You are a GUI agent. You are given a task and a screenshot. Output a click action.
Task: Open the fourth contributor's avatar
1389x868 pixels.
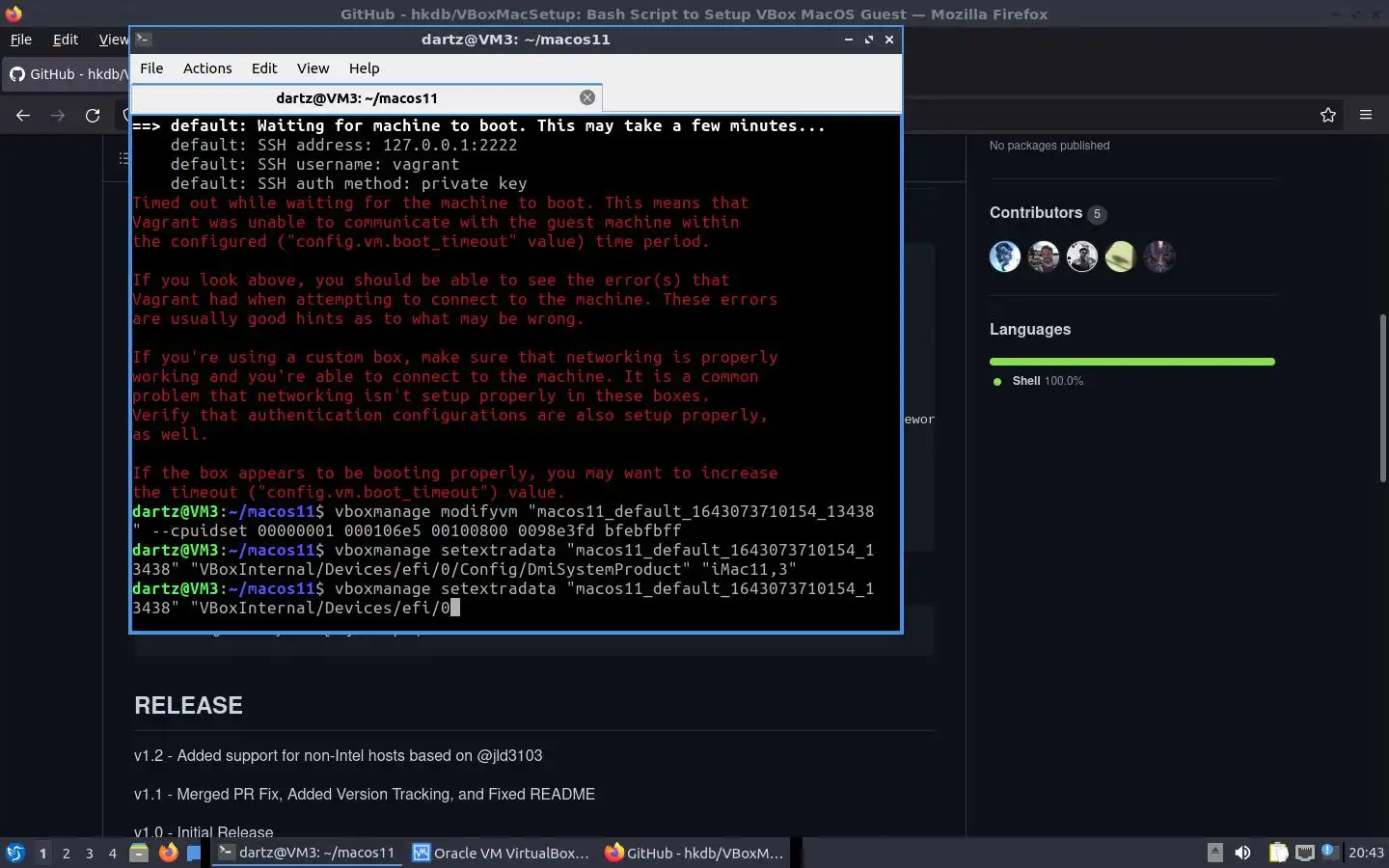click(1121, 257)
